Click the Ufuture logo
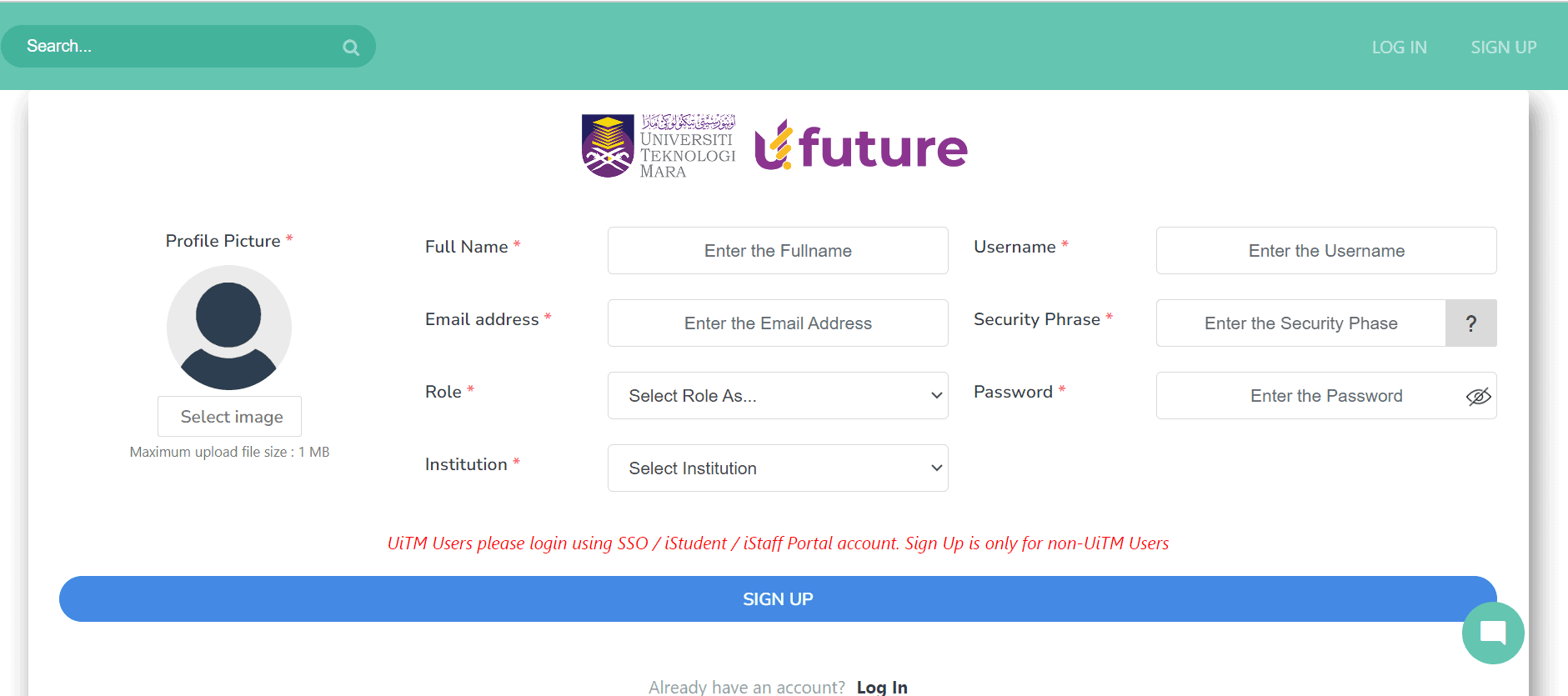This screenshot has height=696, width=1568. (x=860, y=148)
